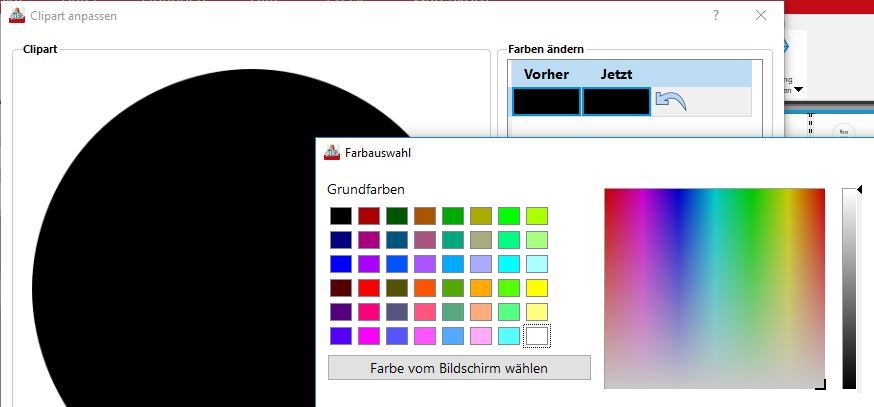Choose the lavender Grundfarben swatch
This screenshot has height=407, width=874.
pos(481,264)
